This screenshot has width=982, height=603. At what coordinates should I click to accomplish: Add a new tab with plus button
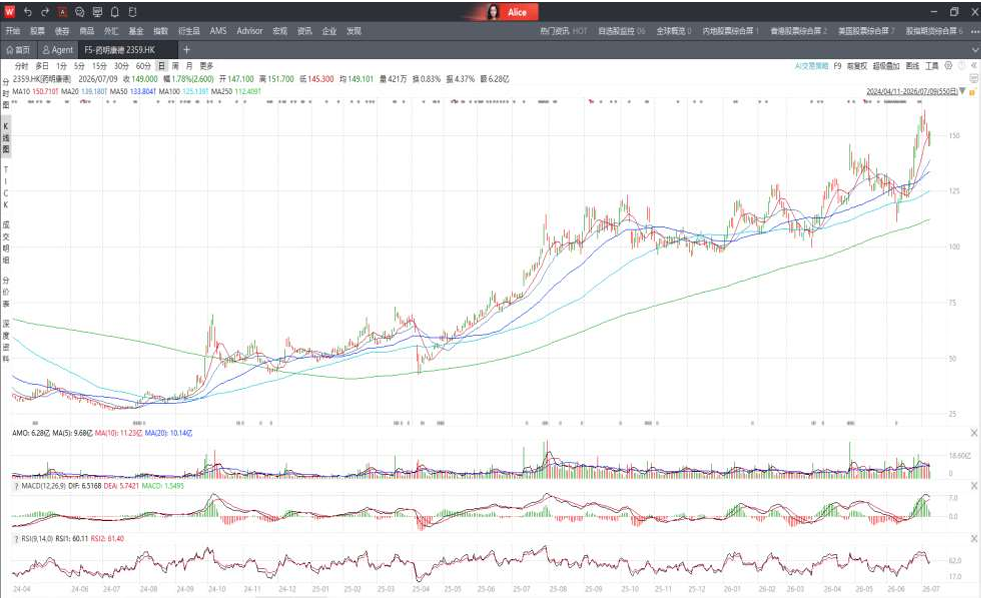(187, 49)
